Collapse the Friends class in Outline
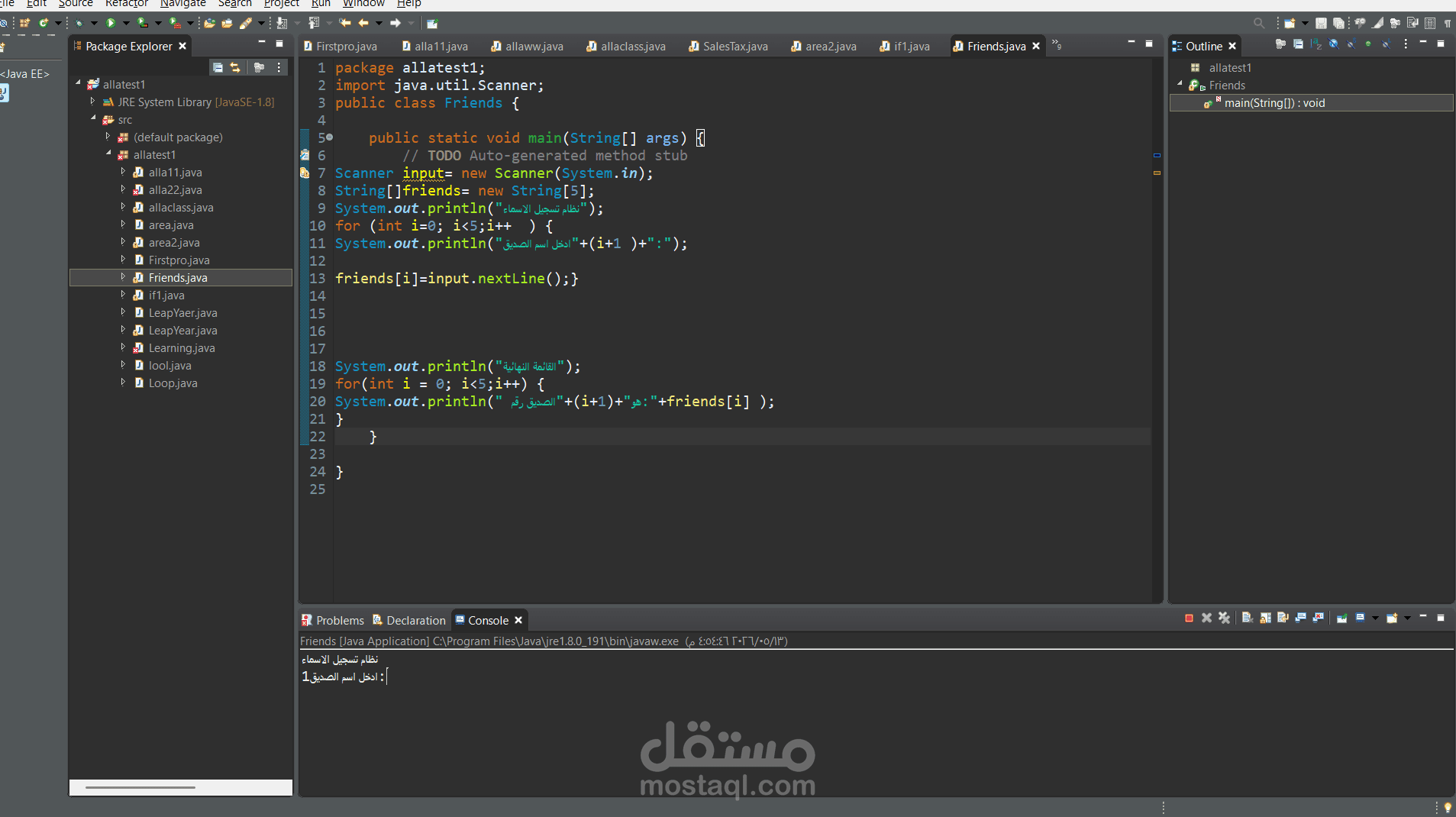This screenshot has width=1456, height=817. [1180, 84]
